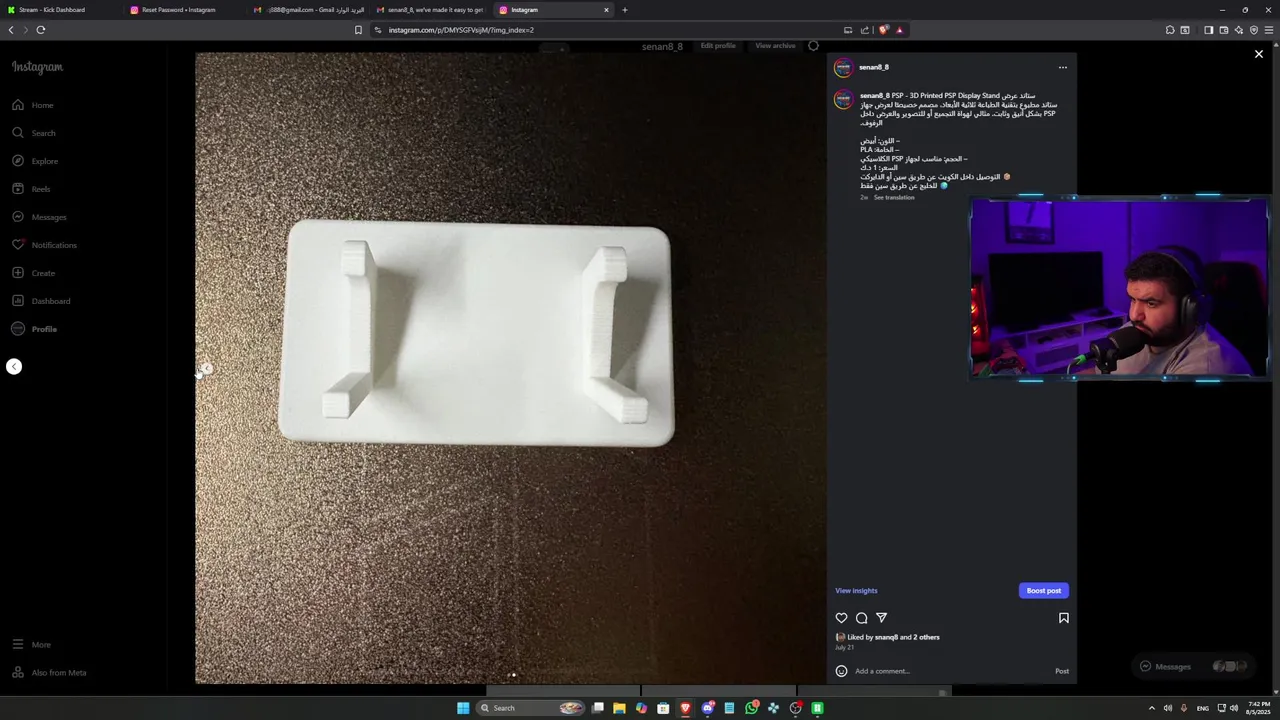Open the floating Messages panel at bottom right
Image resolution: width=1280 pixels, height=720 pixels.
tap(1195, 666)
